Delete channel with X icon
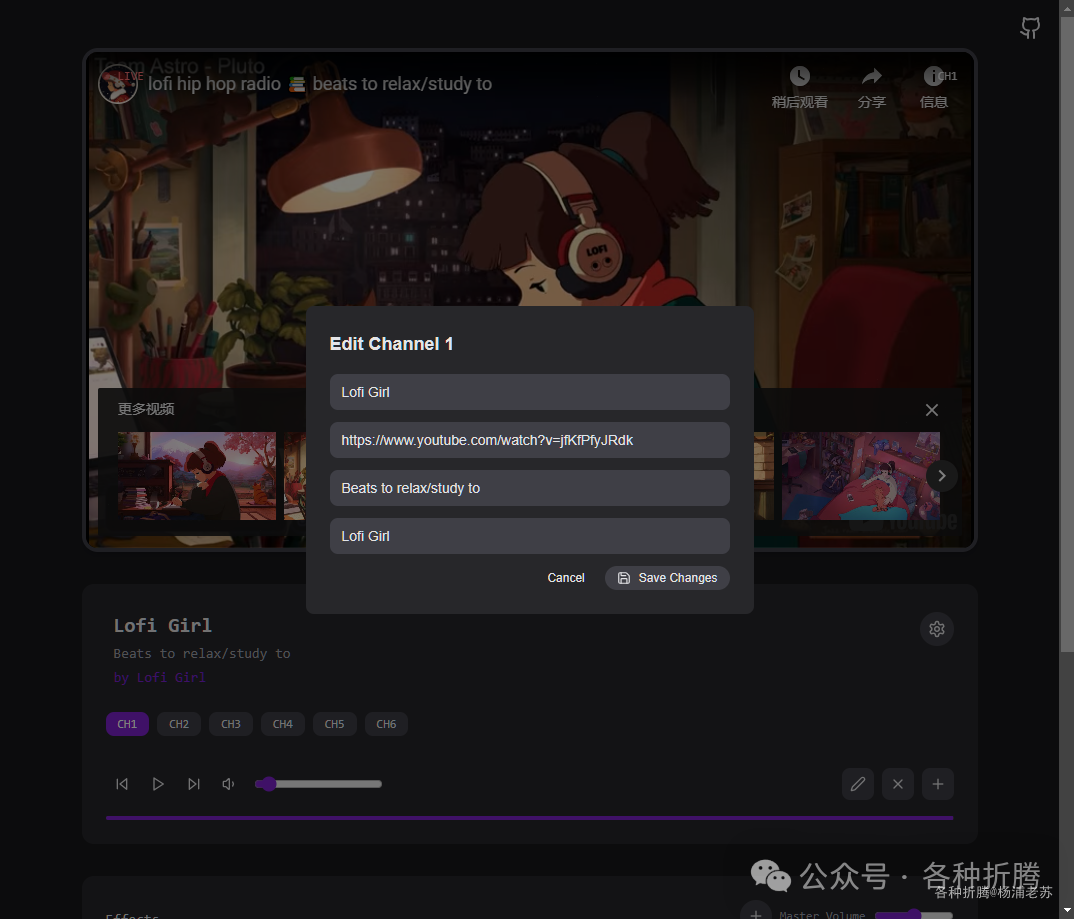This screenshot has width=1074, height=919. 897,783
